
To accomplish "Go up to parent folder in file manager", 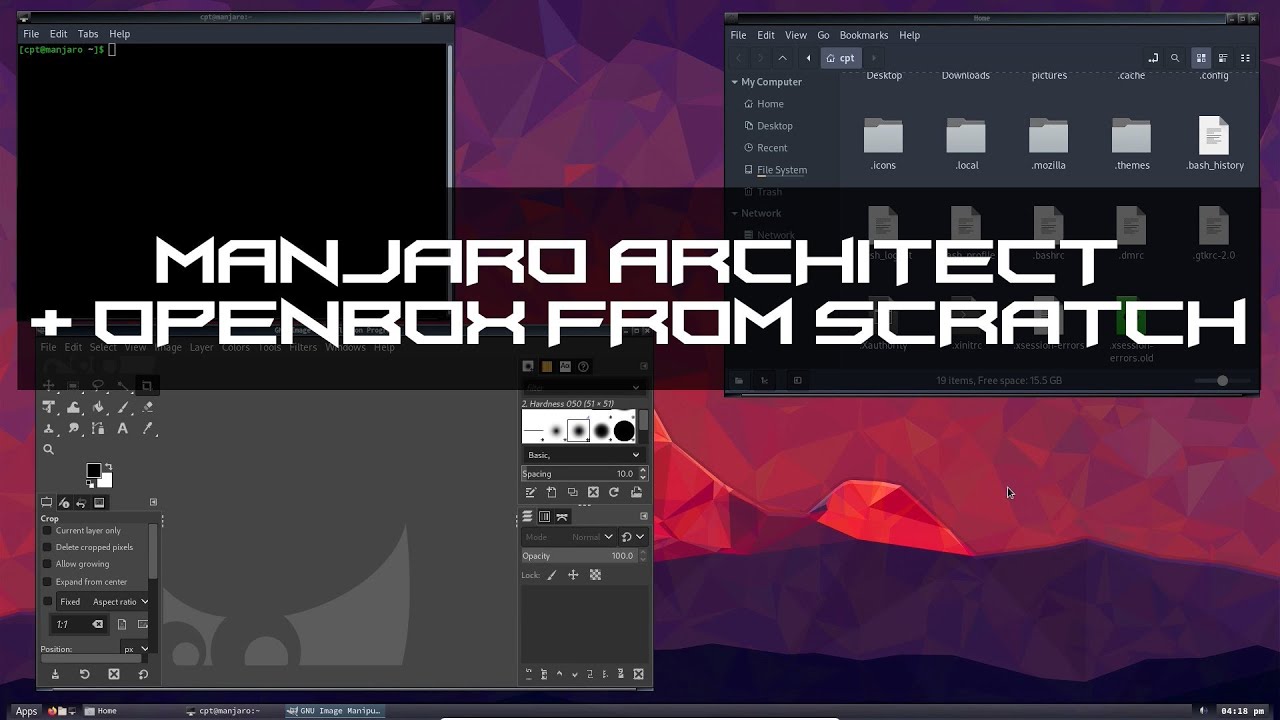I will point(782,58).
